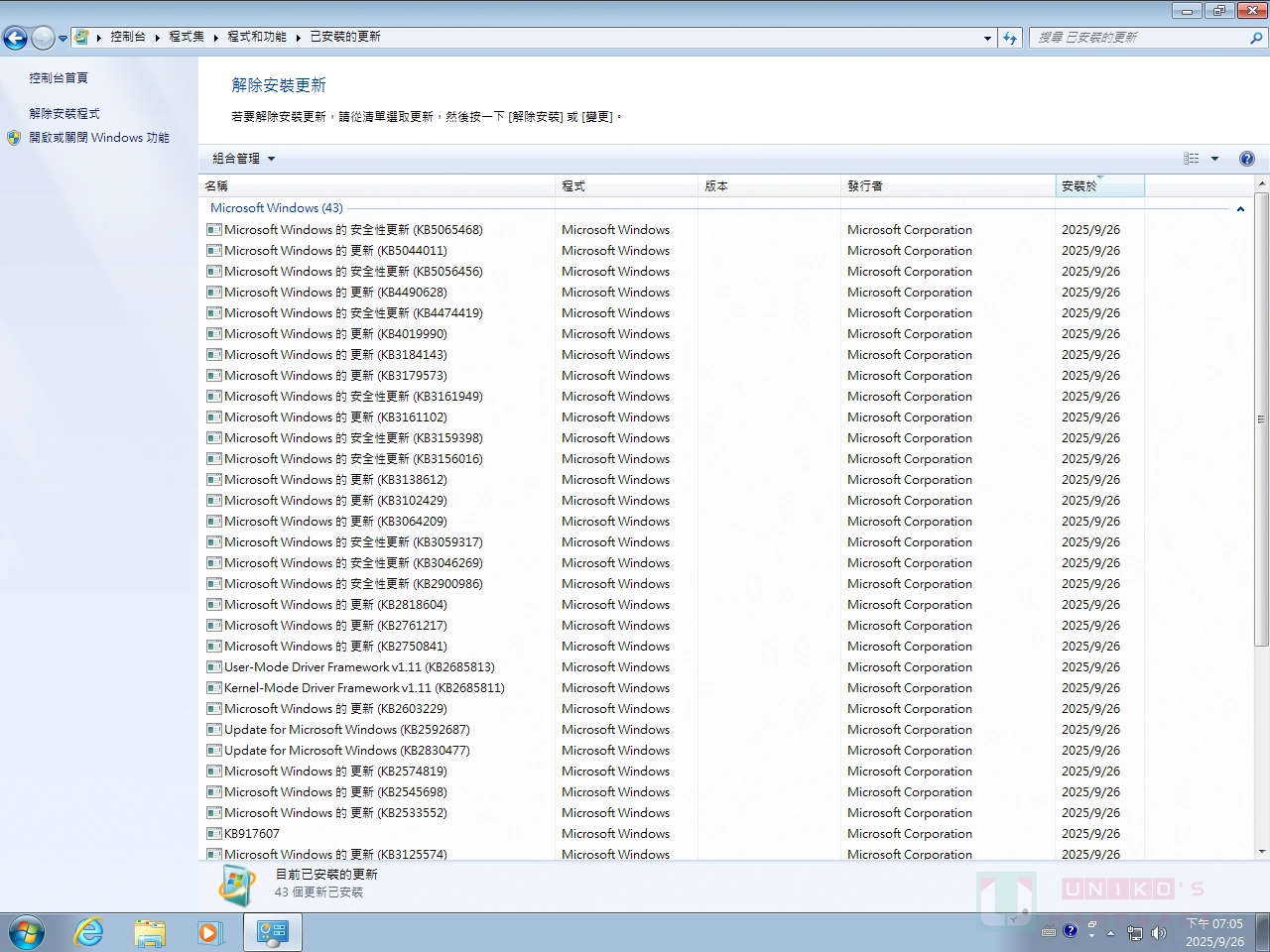Click the icon of the KB5065468 update row
The height and width of the screenshot is (952, 1270).
(213, 229)
